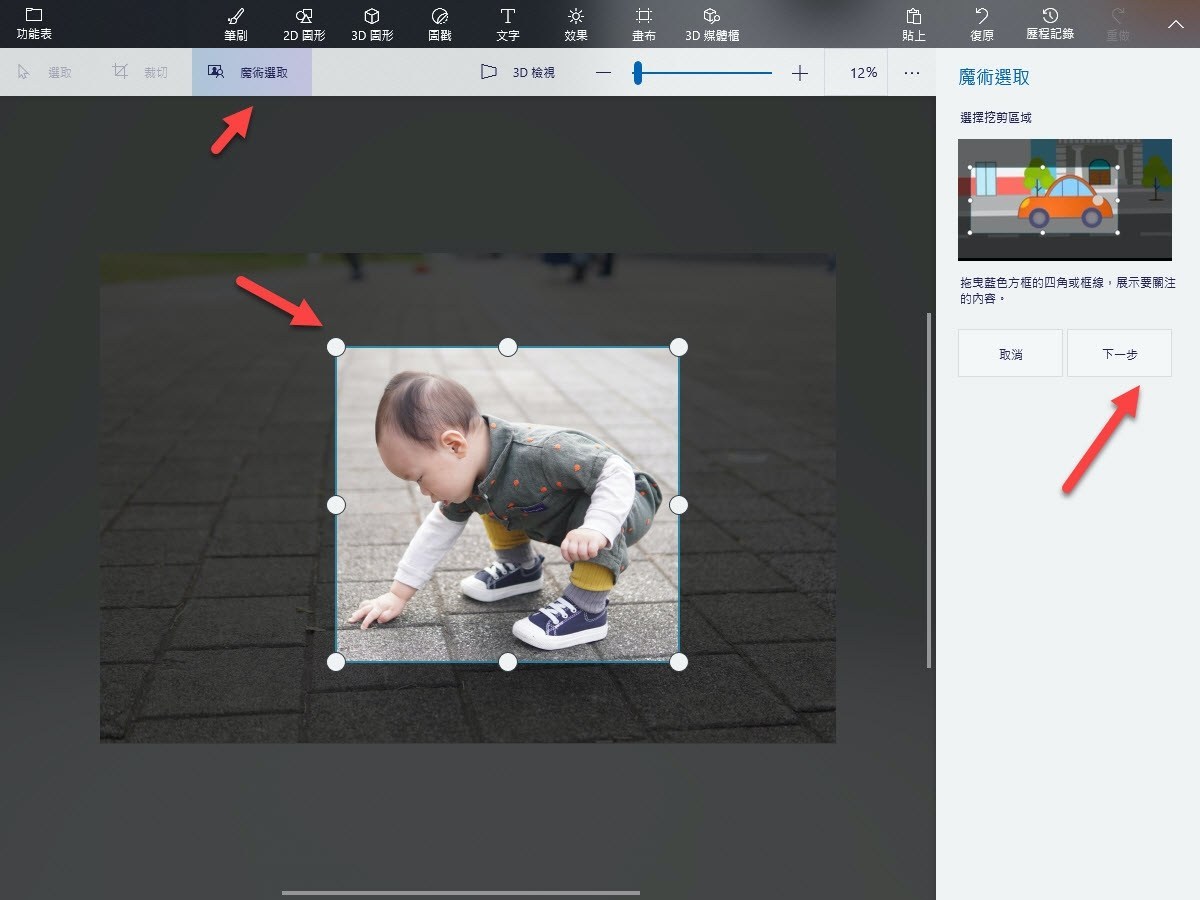Image resolution: width=1200 pixels, height=900 pixels.
Task: Open the 2D 圖形 shapes tool
Action: click(304, 24)
